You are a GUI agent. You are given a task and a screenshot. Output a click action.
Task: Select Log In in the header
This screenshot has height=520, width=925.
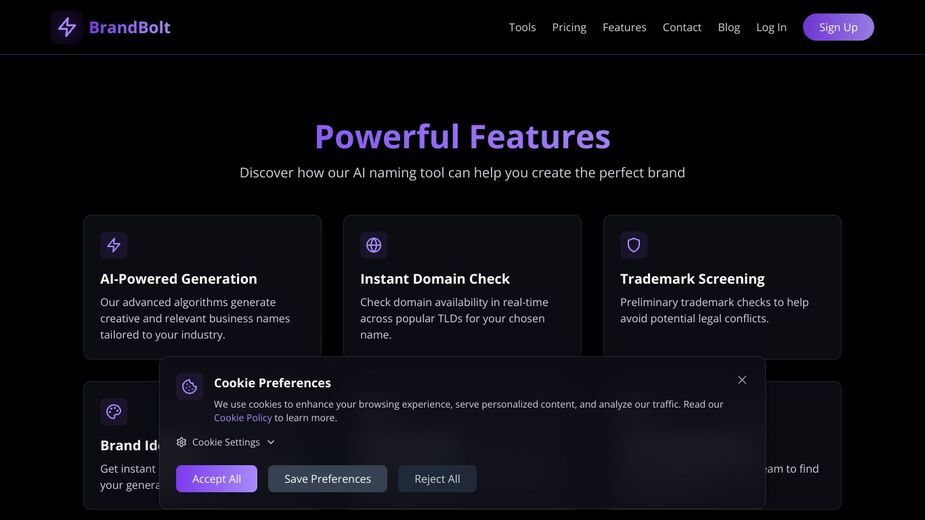click(x=771, y=27)
